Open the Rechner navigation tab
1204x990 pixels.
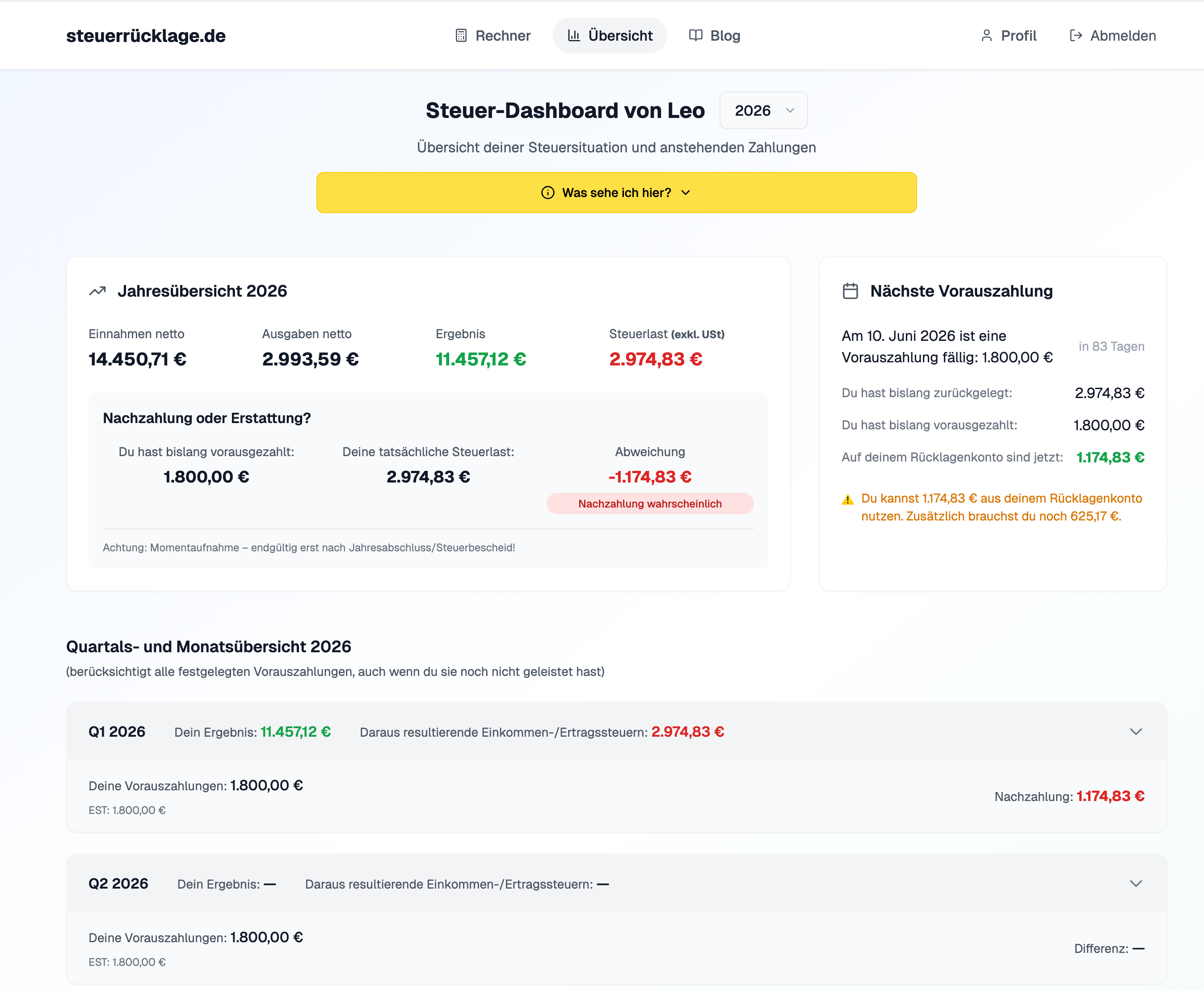tap(493, 35)
